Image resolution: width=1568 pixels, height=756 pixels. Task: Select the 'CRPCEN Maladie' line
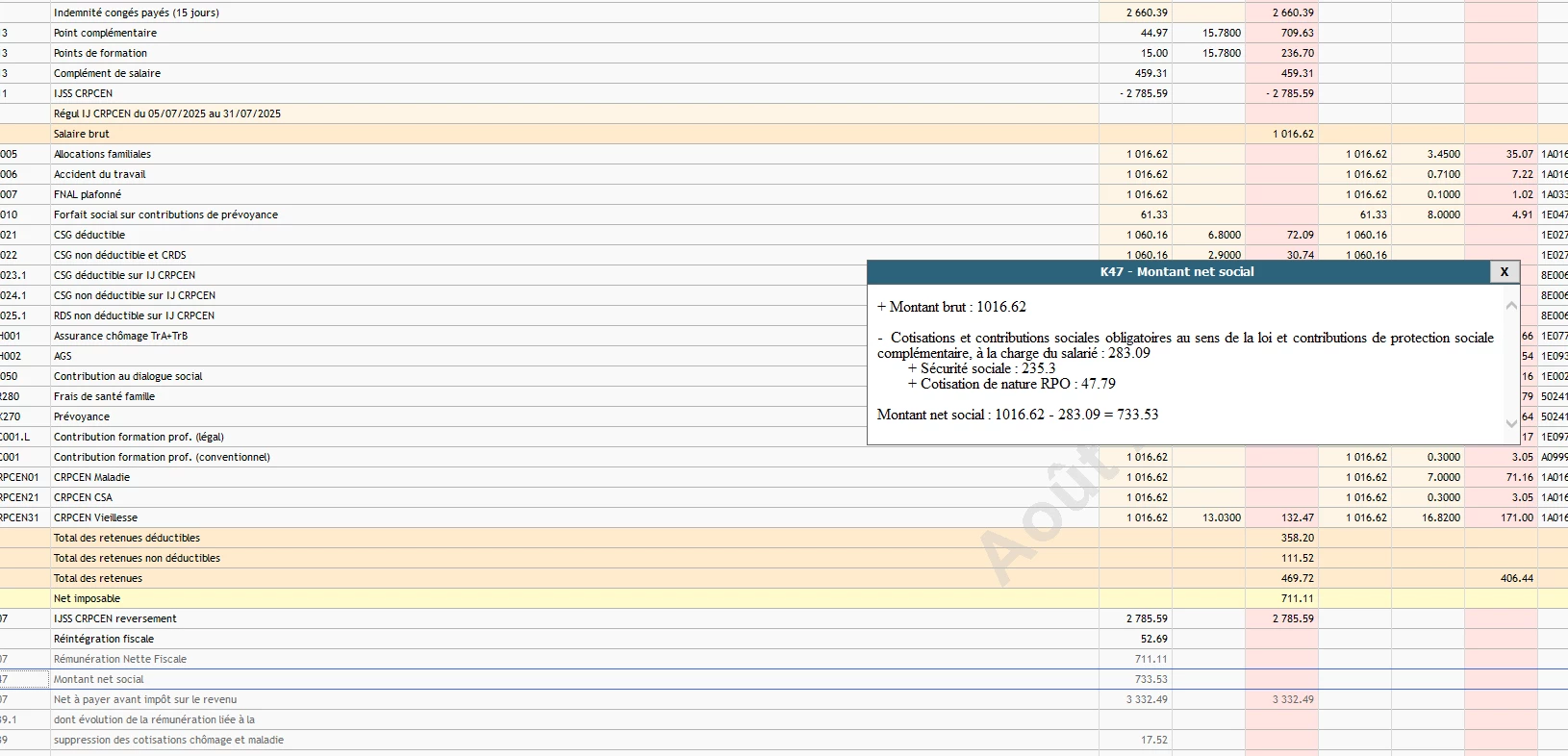tap(91, 477)
